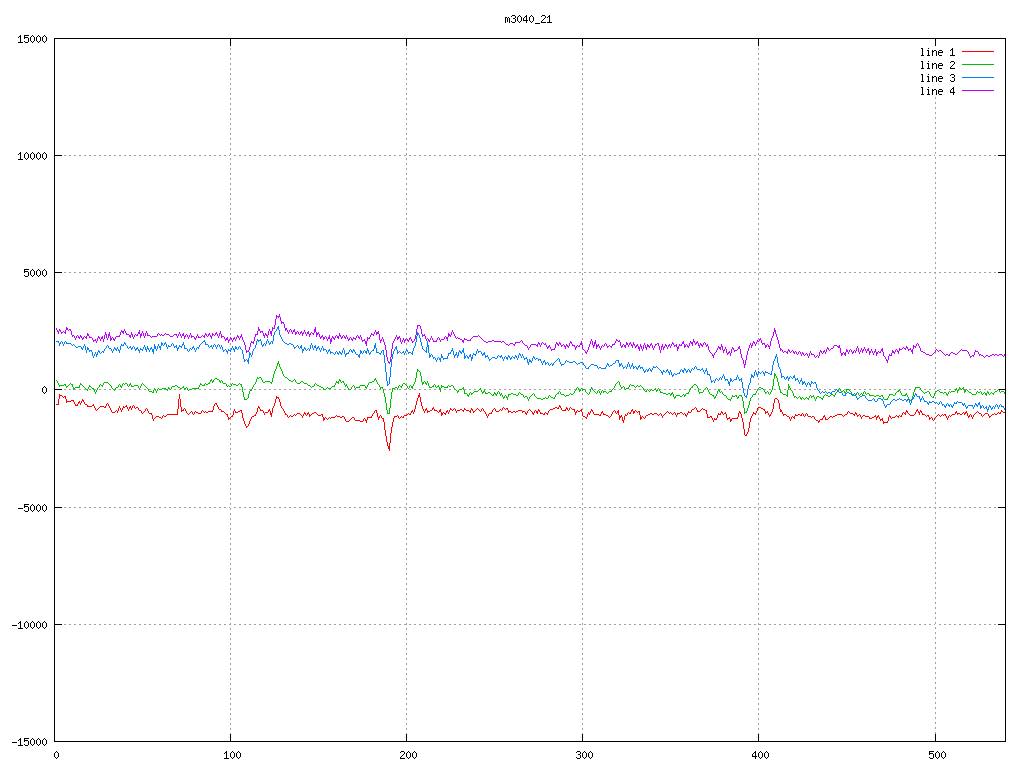The height and width of the screenshot is (768, 1024).
Task: Click the x-axis label 200
Action: tap(408, 756)
